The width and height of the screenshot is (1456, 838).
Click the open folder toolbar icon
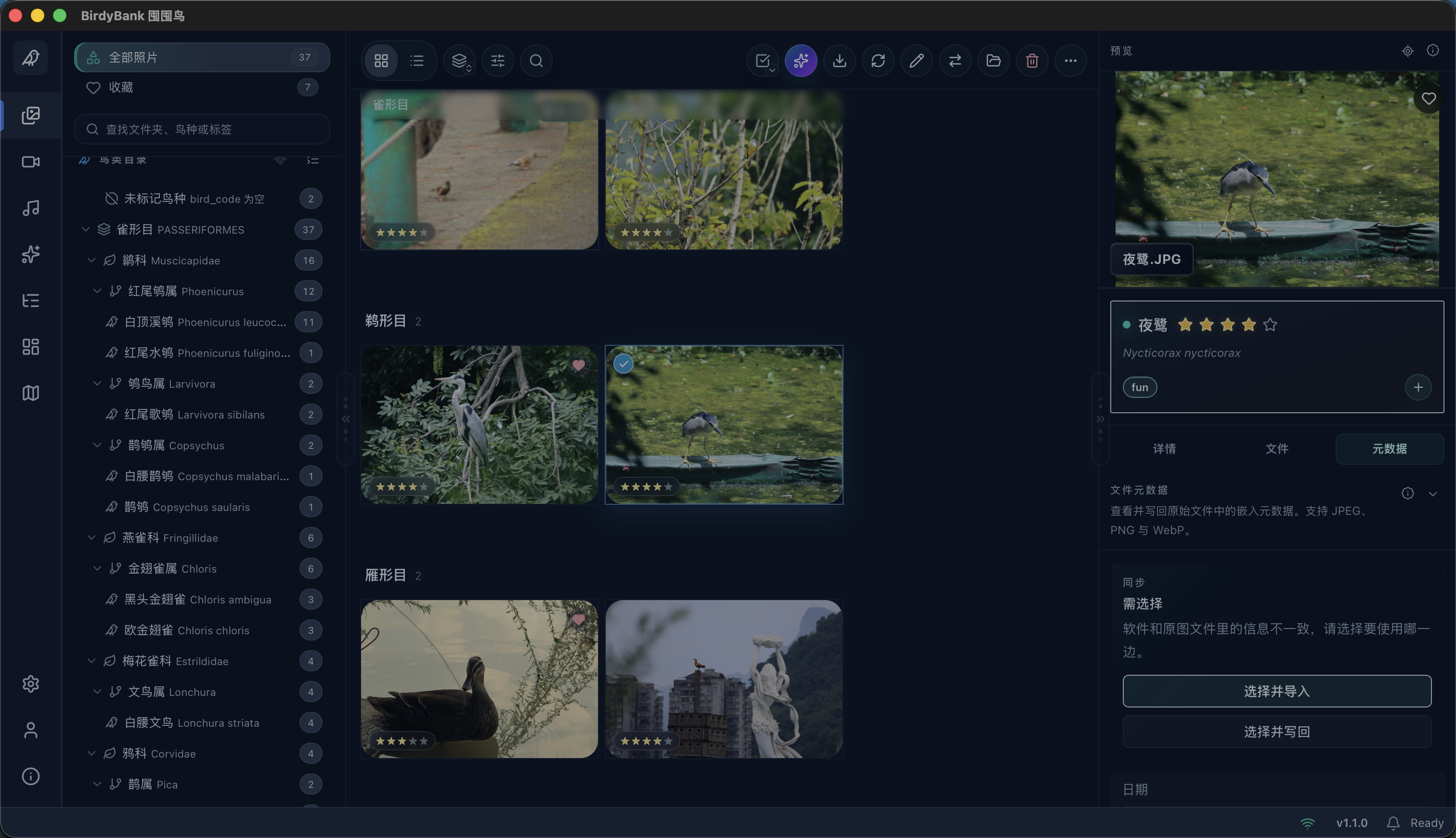pyautogui.click(x=993, y=60)
